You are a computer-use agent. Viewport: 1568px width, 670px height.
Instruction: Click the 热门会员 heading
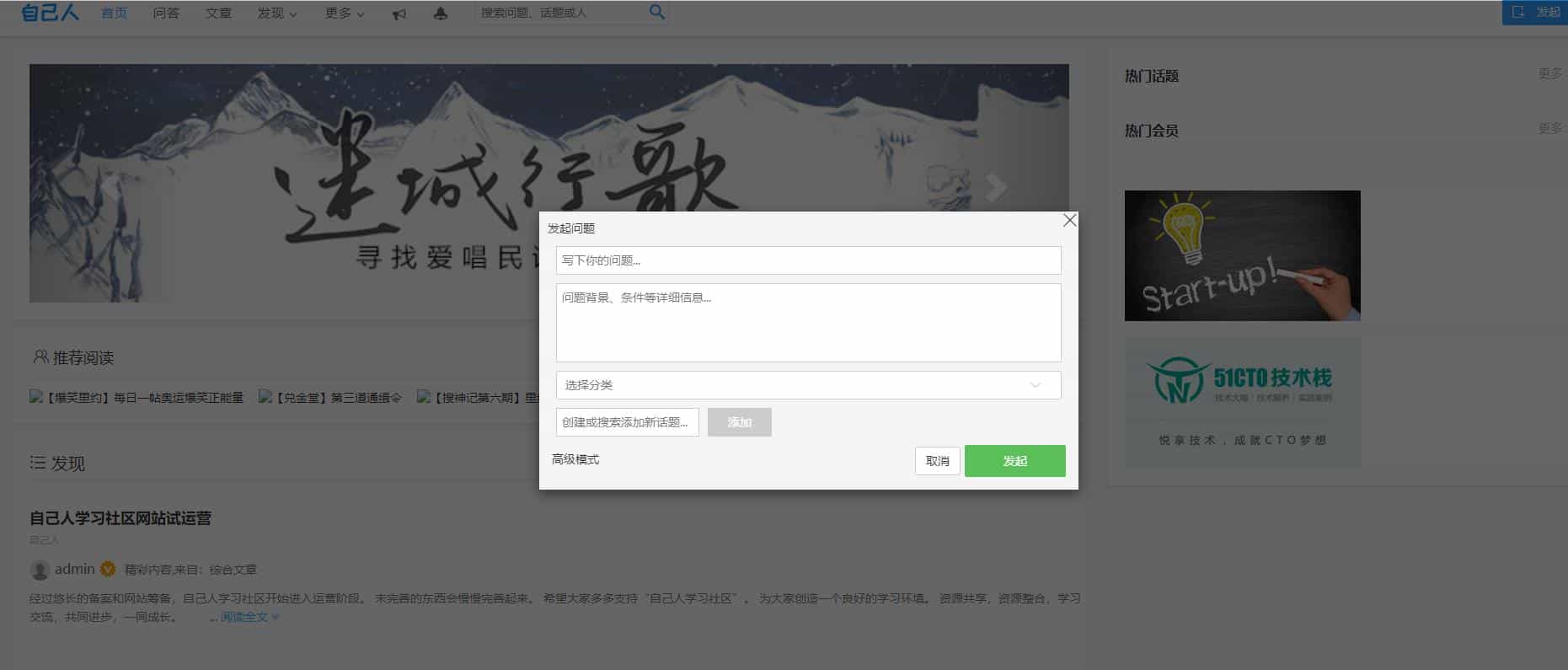[1152, 131]
